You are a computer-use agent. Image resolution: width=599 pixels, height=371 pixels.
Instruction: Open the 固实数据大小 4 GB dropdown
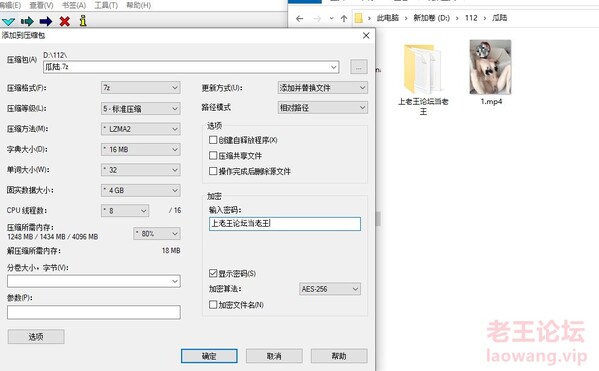140,190
